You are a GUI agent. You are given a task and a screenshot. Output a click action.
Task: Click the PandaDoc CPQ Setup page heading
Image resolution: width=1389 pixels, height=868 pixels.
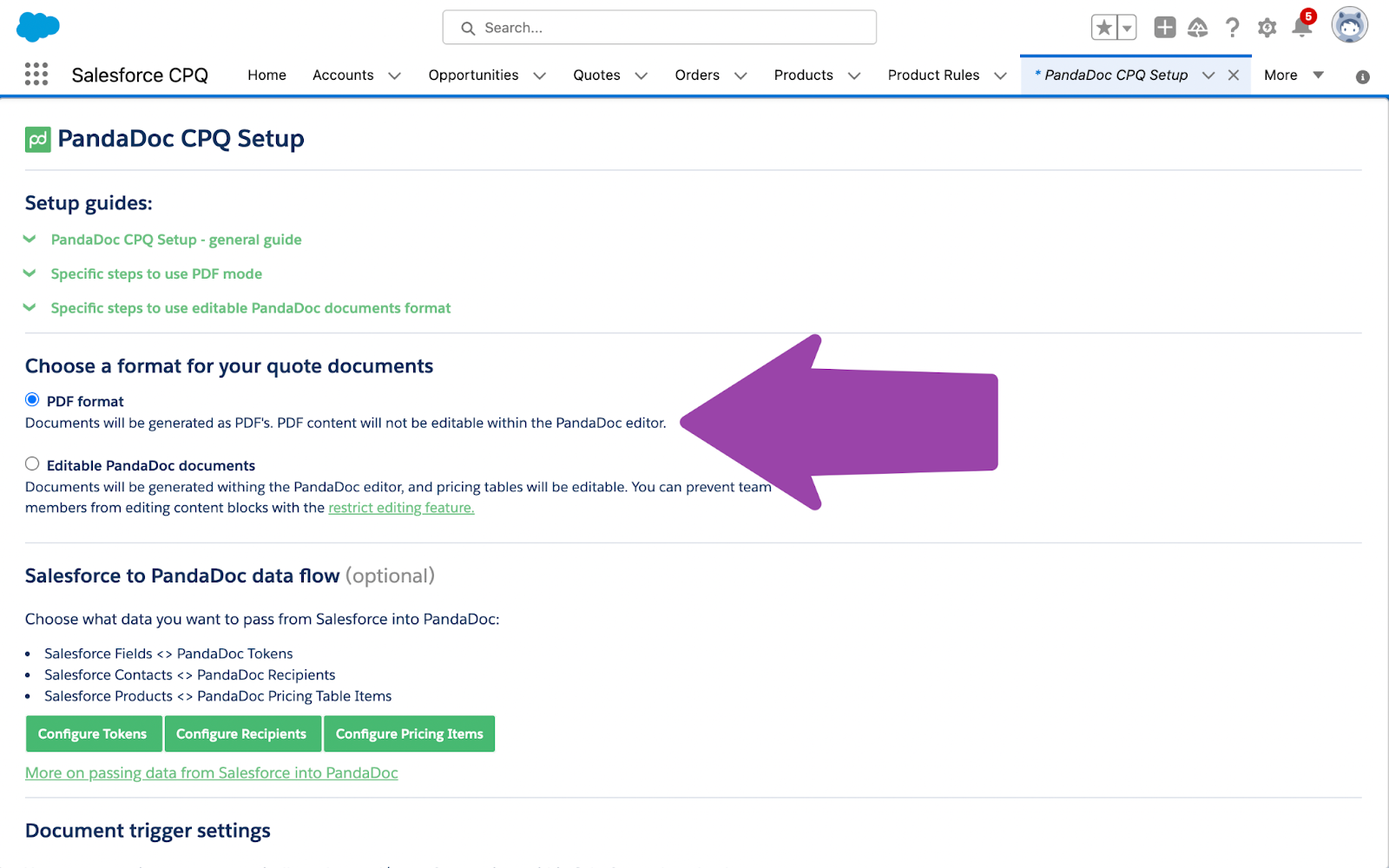coord(181,139)
